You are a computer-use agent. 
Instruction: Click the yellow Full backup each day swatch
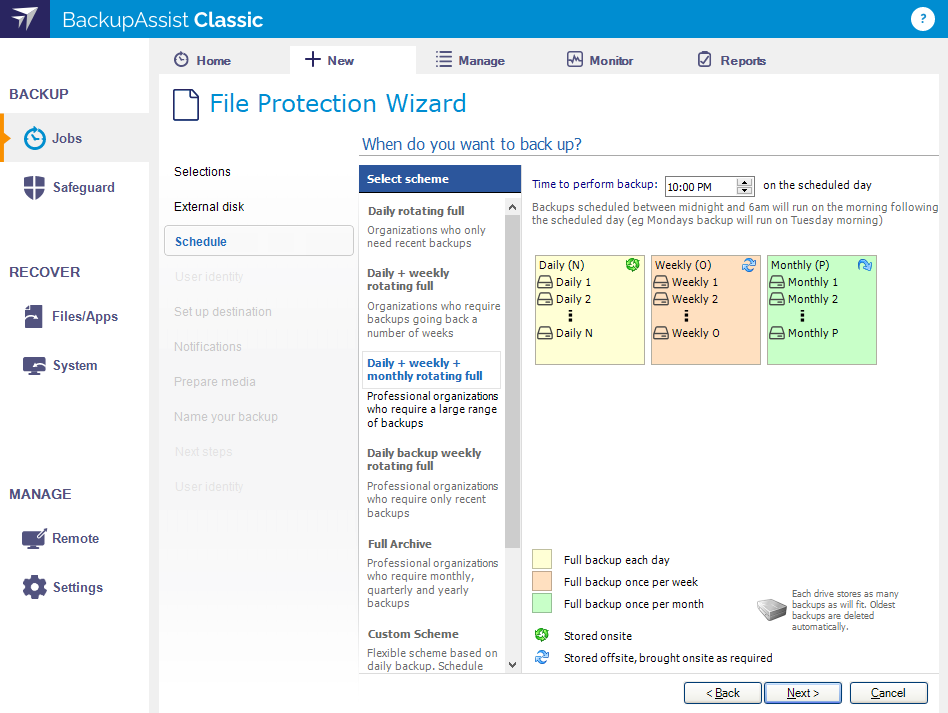[x=542, y=559]
